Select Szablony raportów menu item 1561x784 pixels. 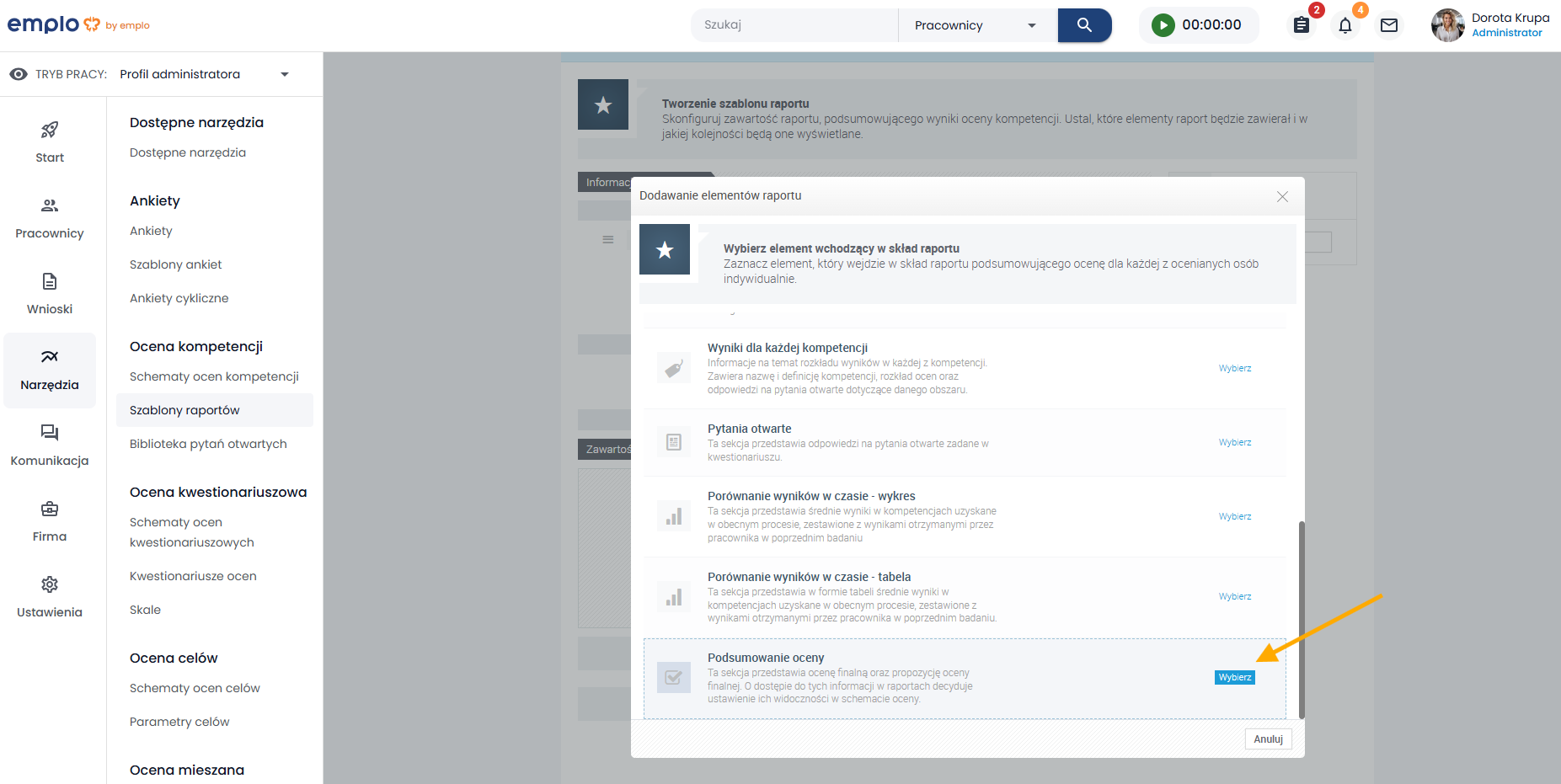(x=184, y=410)
